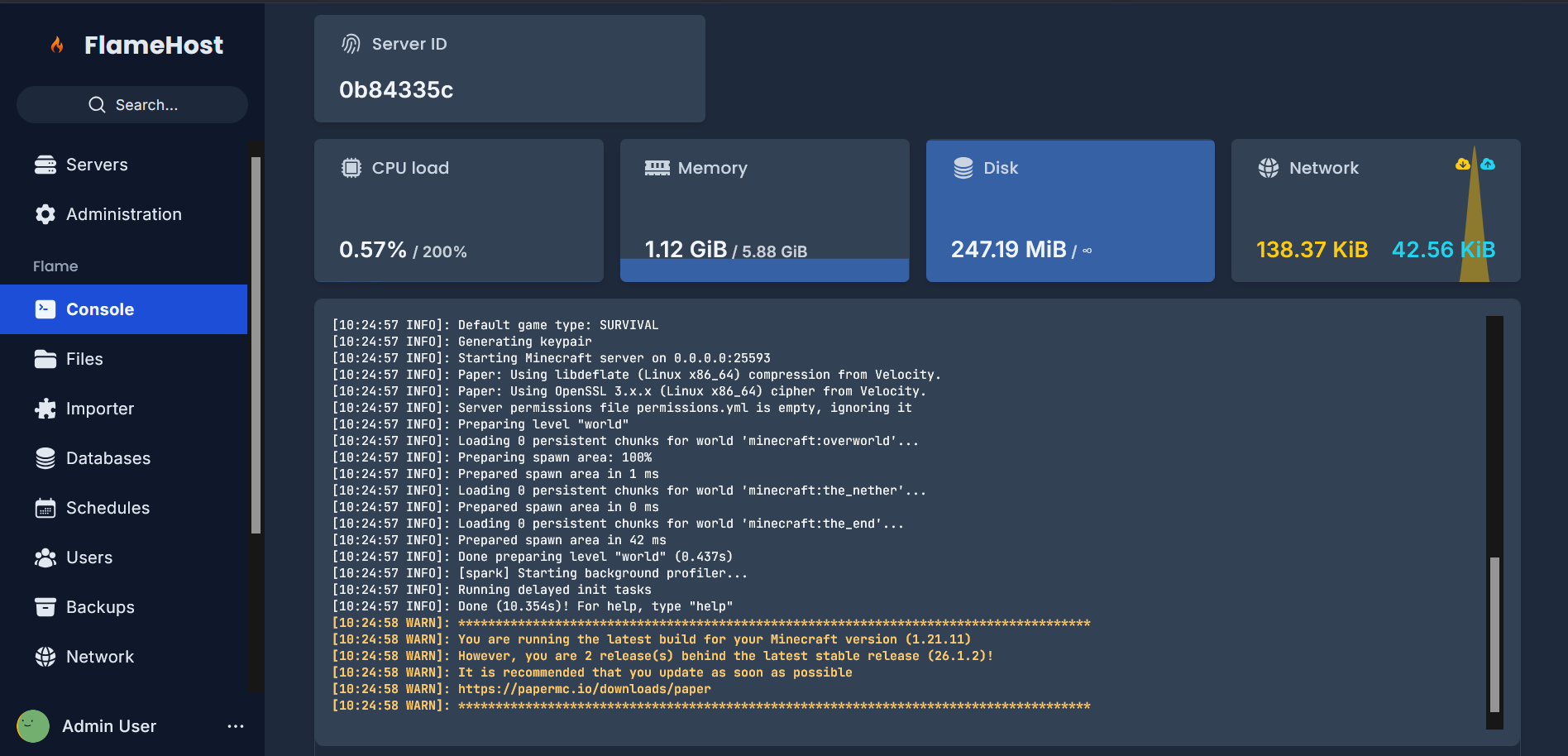The width and height of the screenshot is (1568, 756).
Task: Click the 'Running delayed init tasks' log line
Action: (x=491, y=590)
